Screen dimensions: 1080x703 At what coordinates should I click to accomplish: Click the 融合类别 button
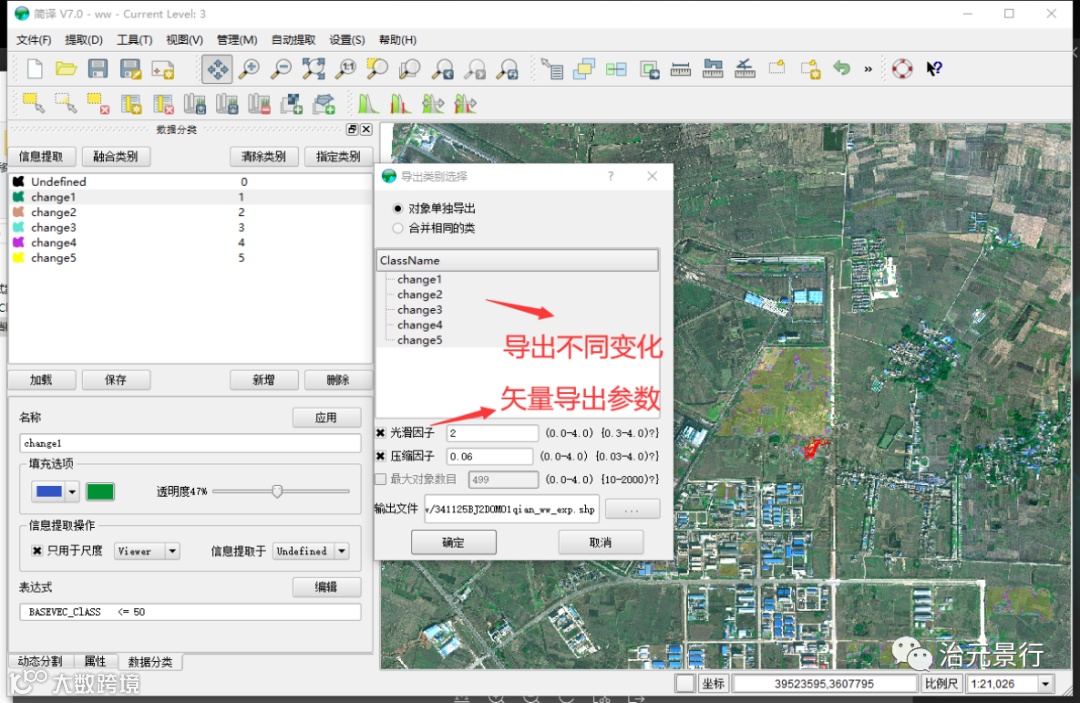(x=116, y=157)
